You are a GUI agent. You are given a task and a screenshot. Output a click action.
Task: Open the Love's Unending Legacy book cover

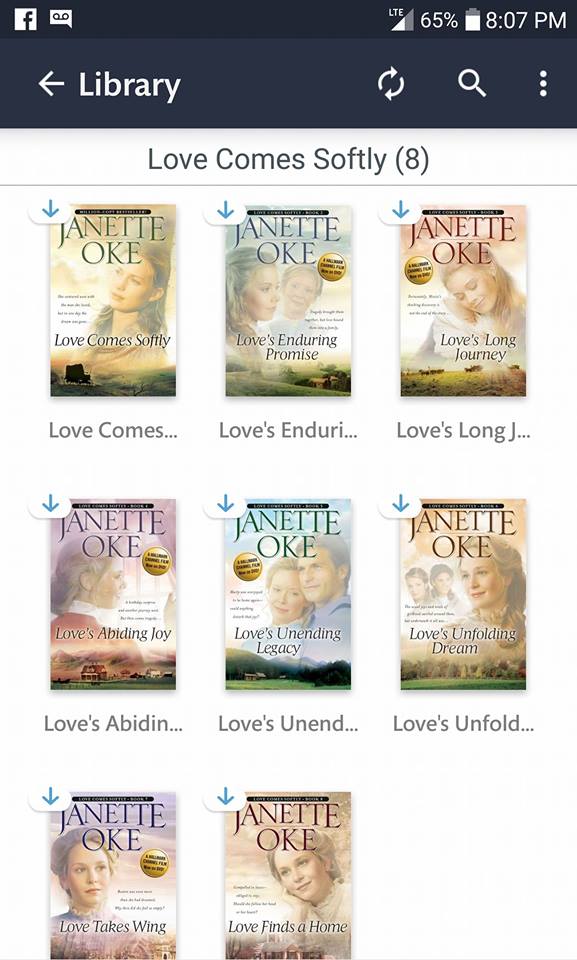(288, 594)
